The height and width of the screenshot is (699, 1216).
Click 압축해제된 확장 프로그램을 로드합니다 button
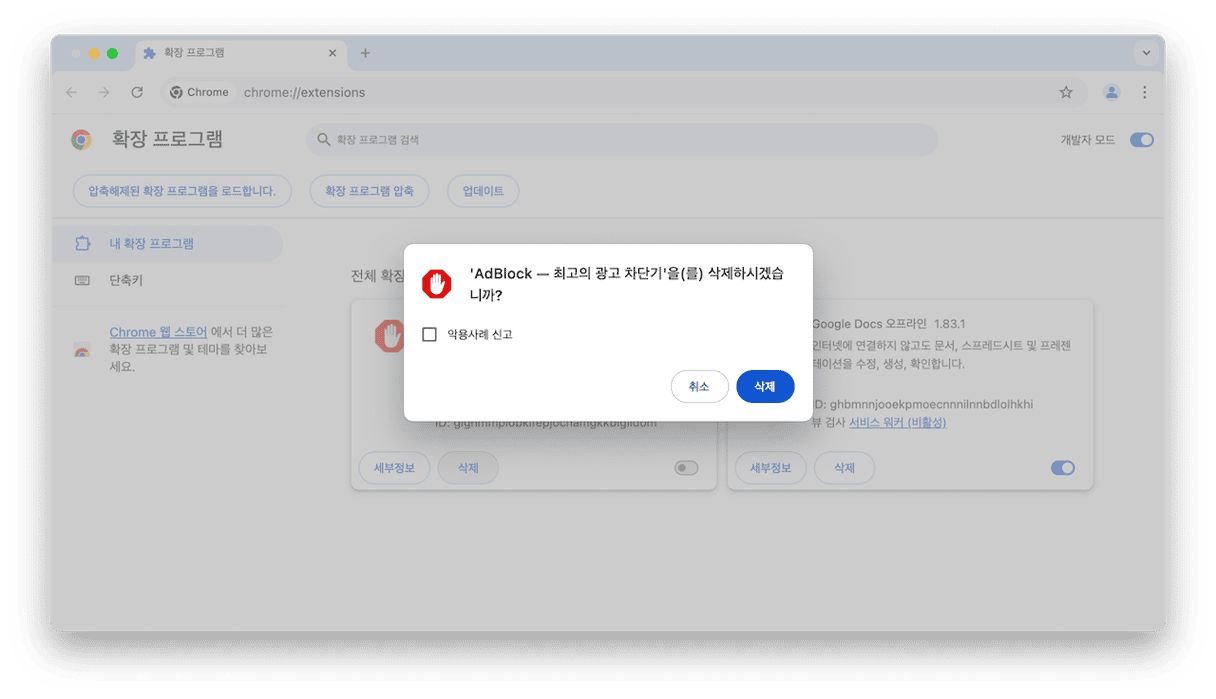[x=182, y=191]
